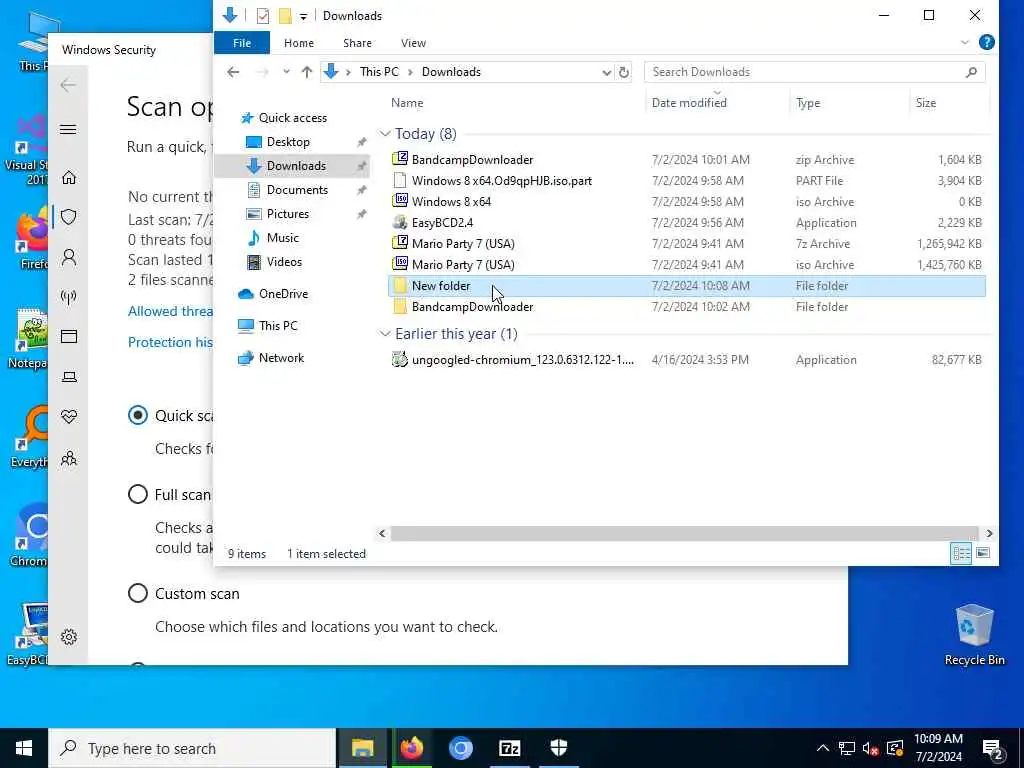
Task: Switch to Large icons view layout icon
Action: (x=983, y=554)
